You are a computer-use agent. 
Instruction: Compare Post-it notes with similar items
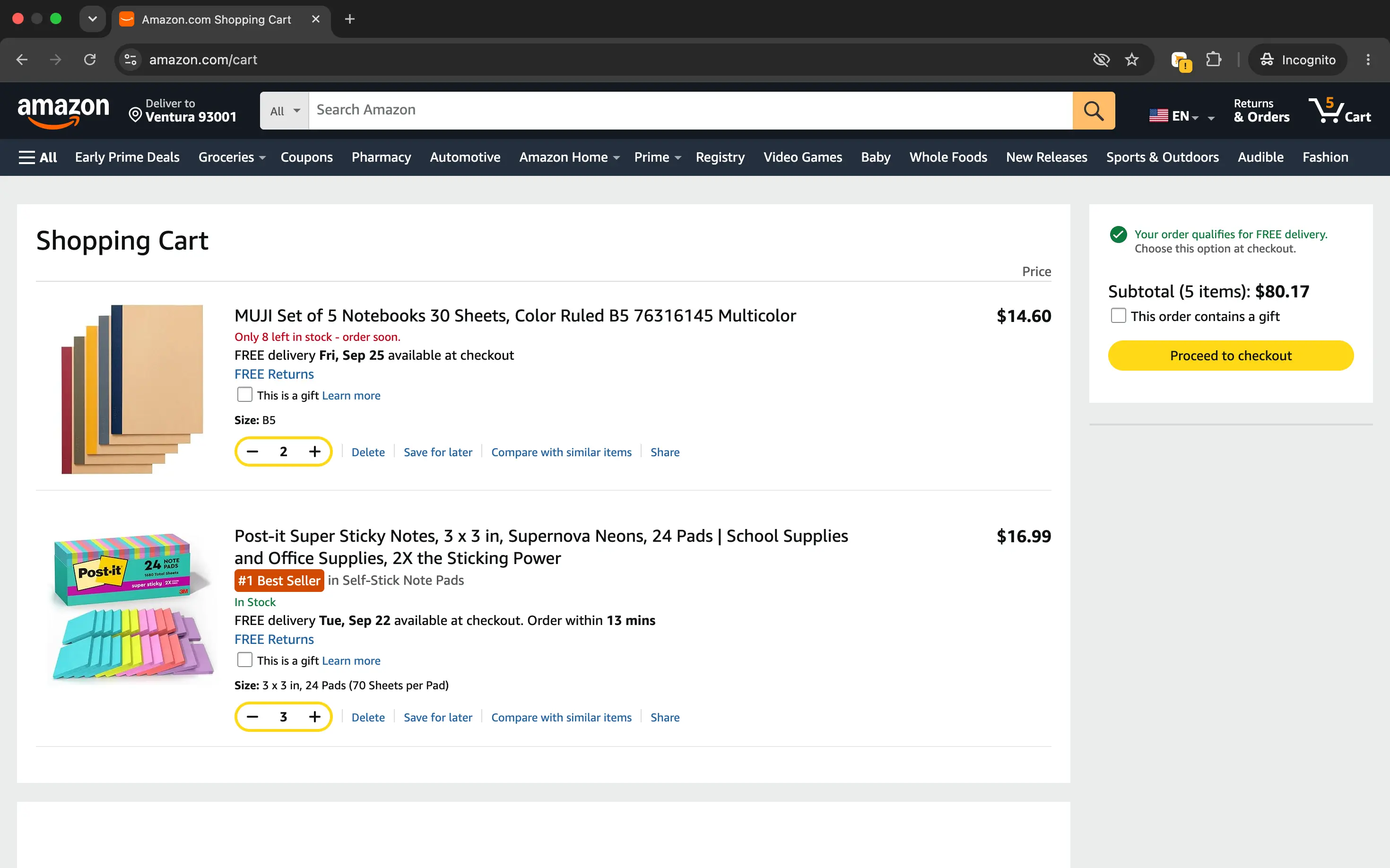[x=561, y=718]
